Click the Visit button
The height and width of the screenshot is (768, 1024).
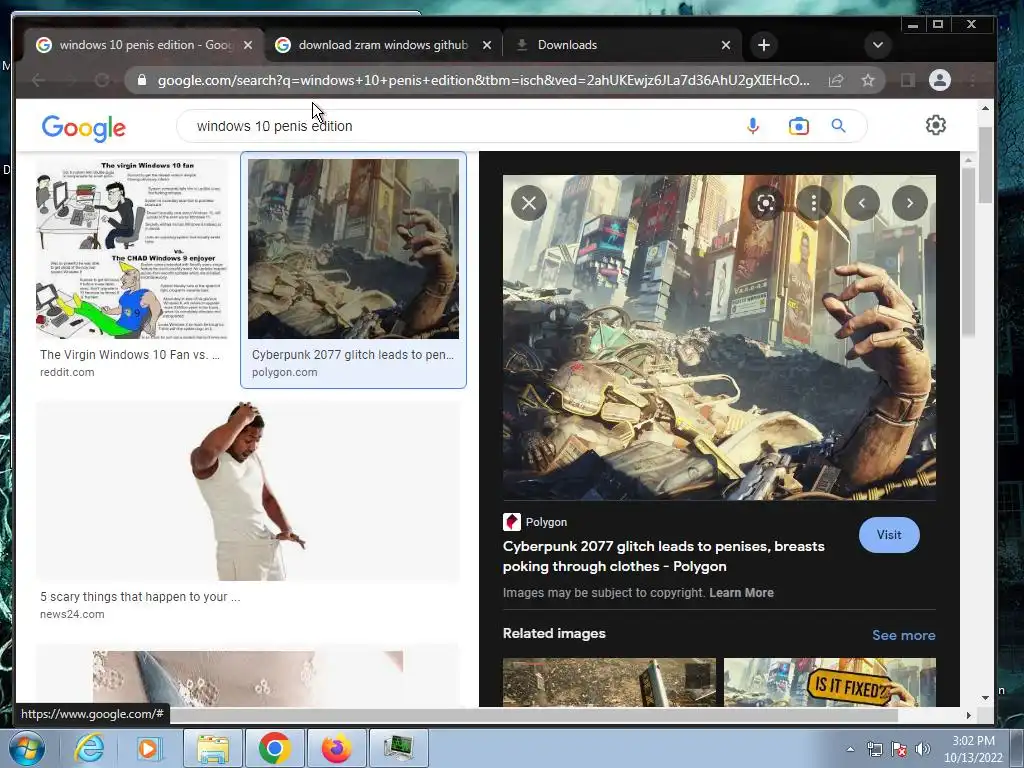[x=889, y=535]
